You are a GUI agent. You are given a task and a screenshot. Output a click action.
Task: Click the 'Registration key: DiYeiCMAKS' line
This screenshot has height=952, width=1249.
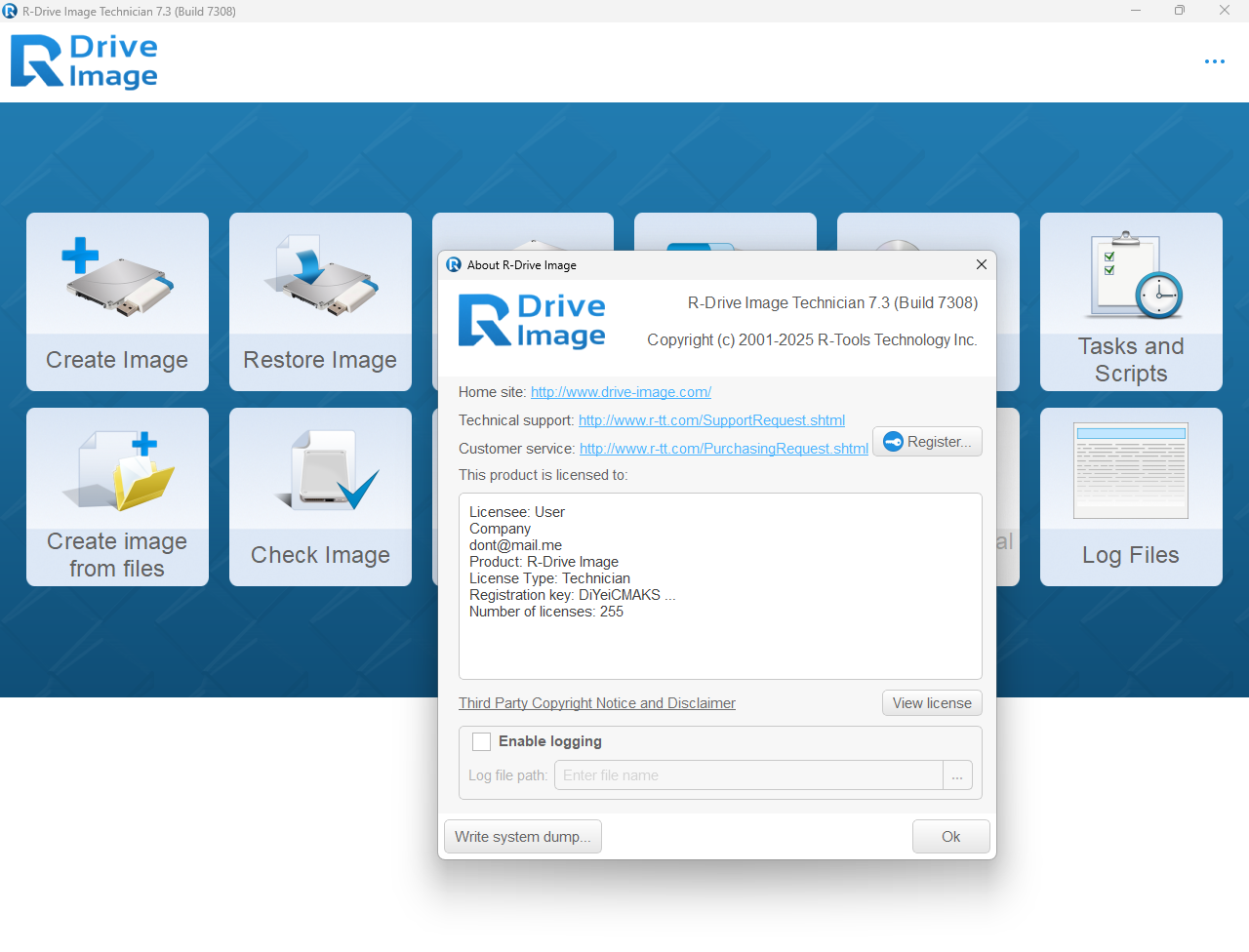[573, 595]
